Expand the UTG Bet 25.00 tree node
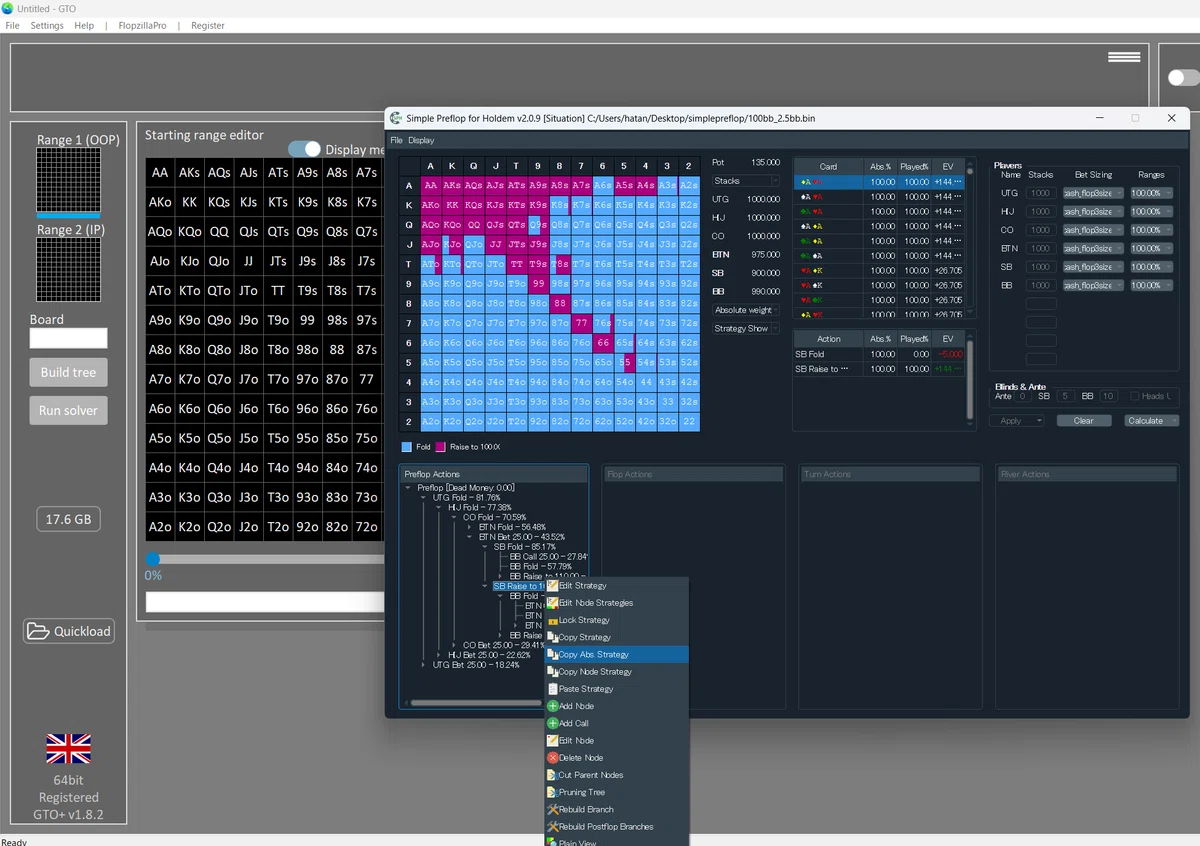Screen dimensions: 1200x846 point(424,665)
